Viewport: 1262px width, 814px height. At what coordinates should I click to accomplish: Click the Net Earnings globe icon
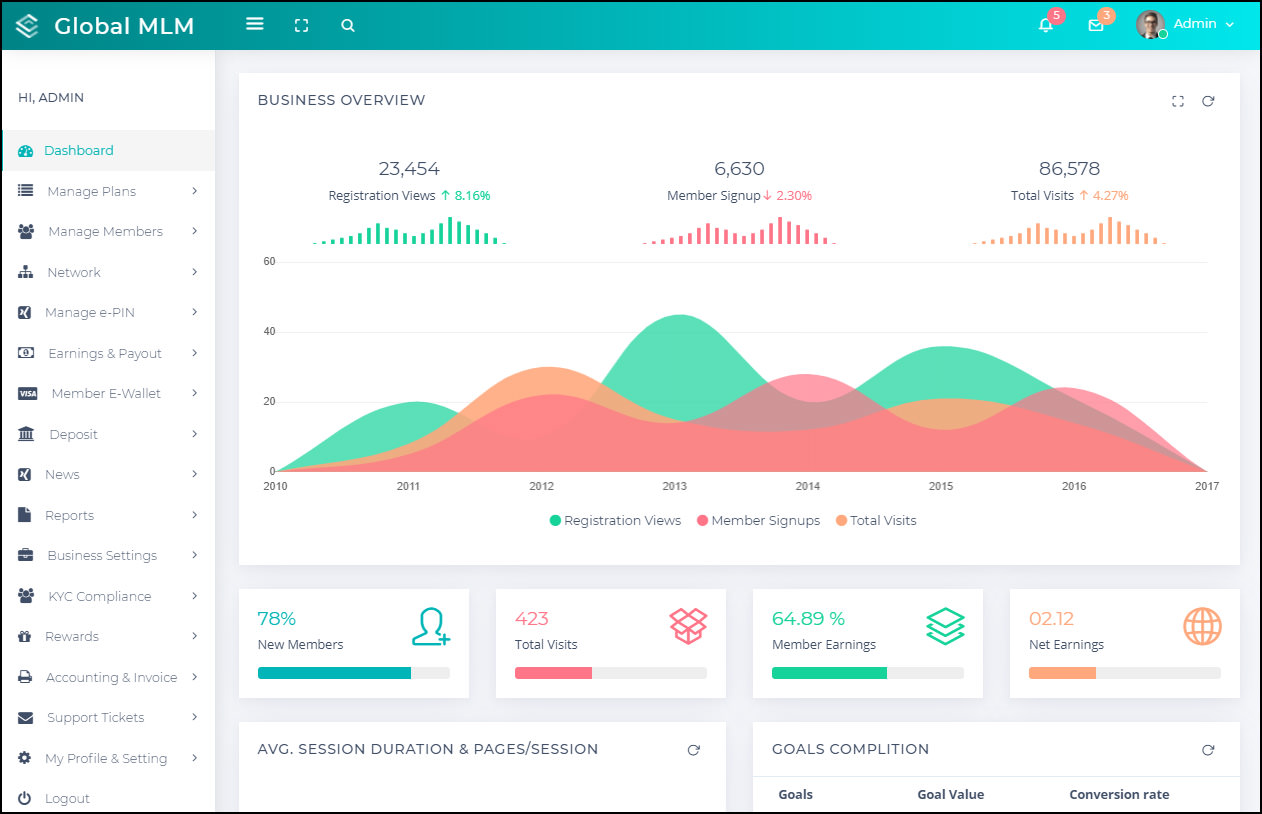[1203, 626]
